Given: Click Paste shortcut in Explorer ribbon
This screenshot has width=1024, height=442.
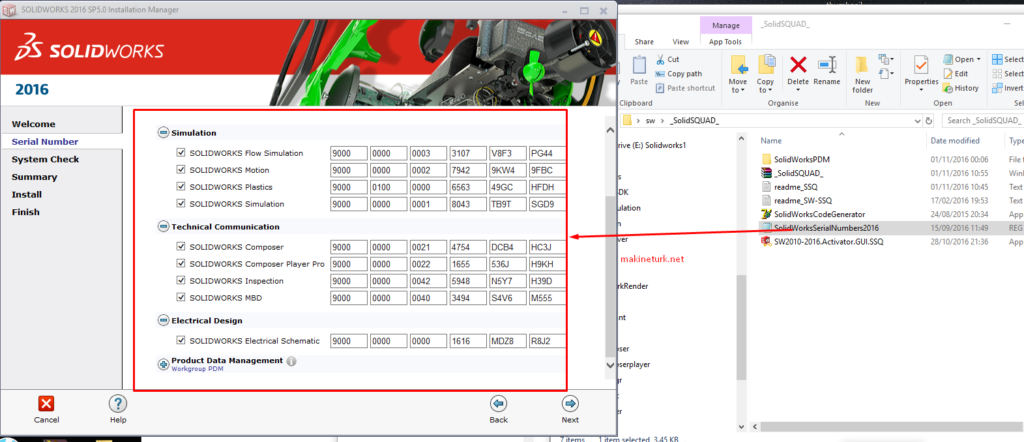Looking at the screenshot, I should [x=685, y=88].
